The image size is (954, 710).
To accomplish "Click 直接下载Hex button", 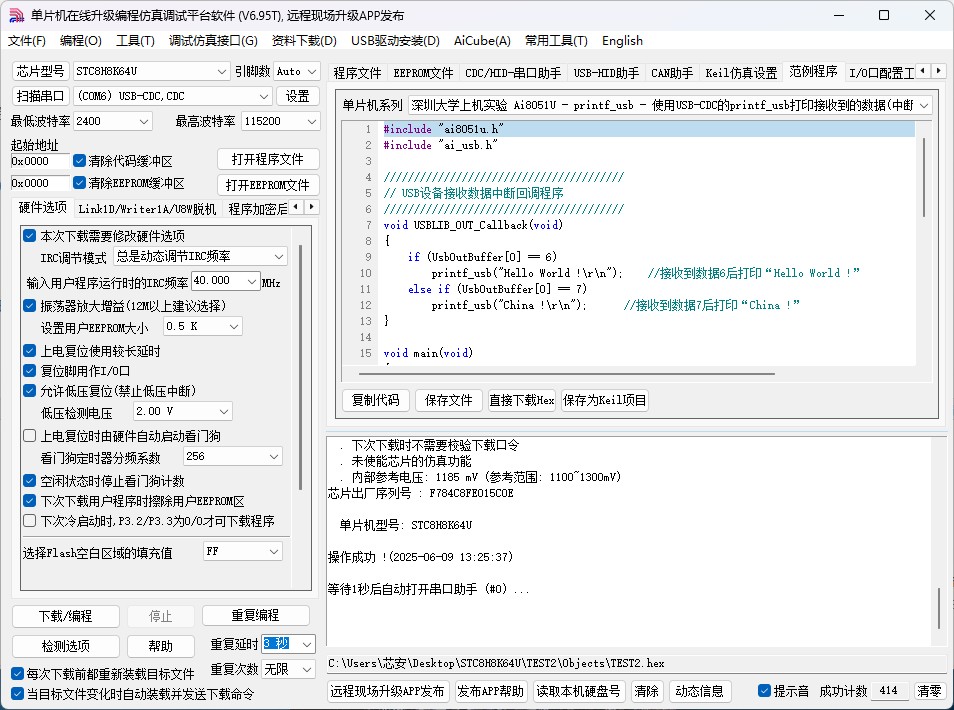I will point(521,400).
